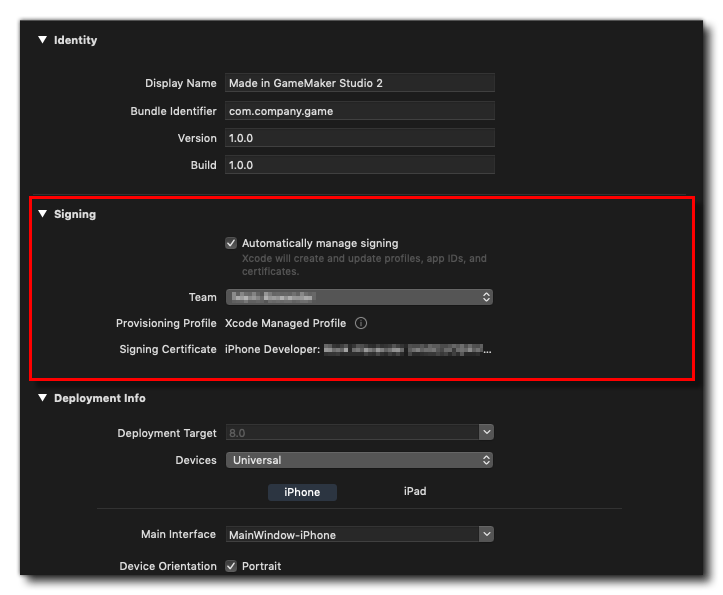Click the Version number field
This screenshot has width=723, height=595.
[x=359, y=138]
